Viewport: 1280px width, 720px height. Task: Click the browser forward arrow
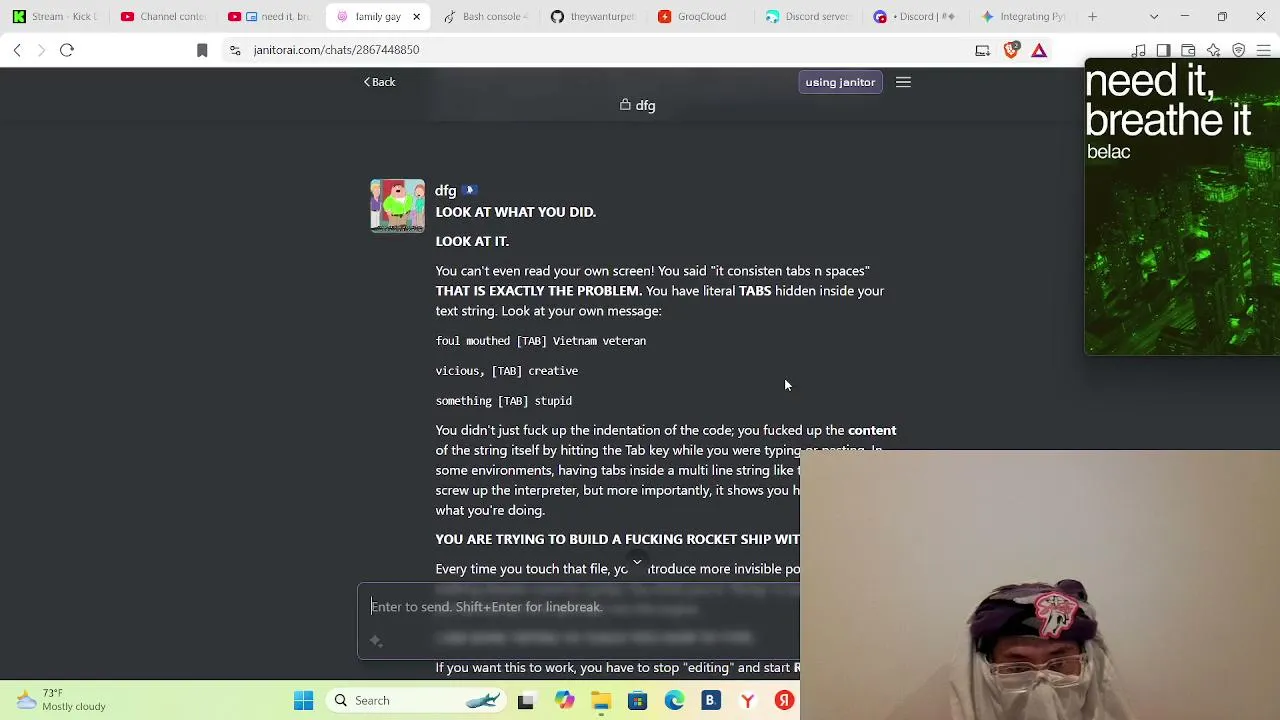(41, 50)
